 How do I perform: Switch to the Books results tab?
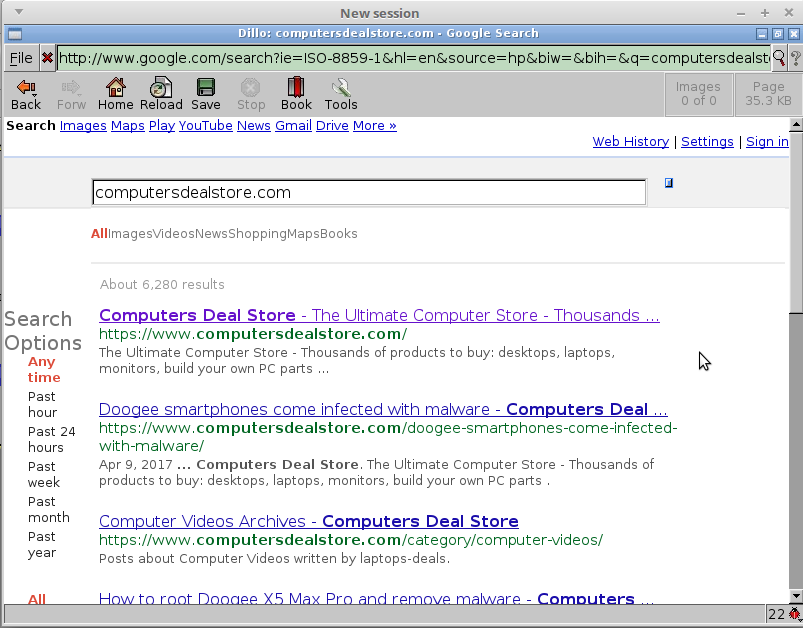pos(339,234)
